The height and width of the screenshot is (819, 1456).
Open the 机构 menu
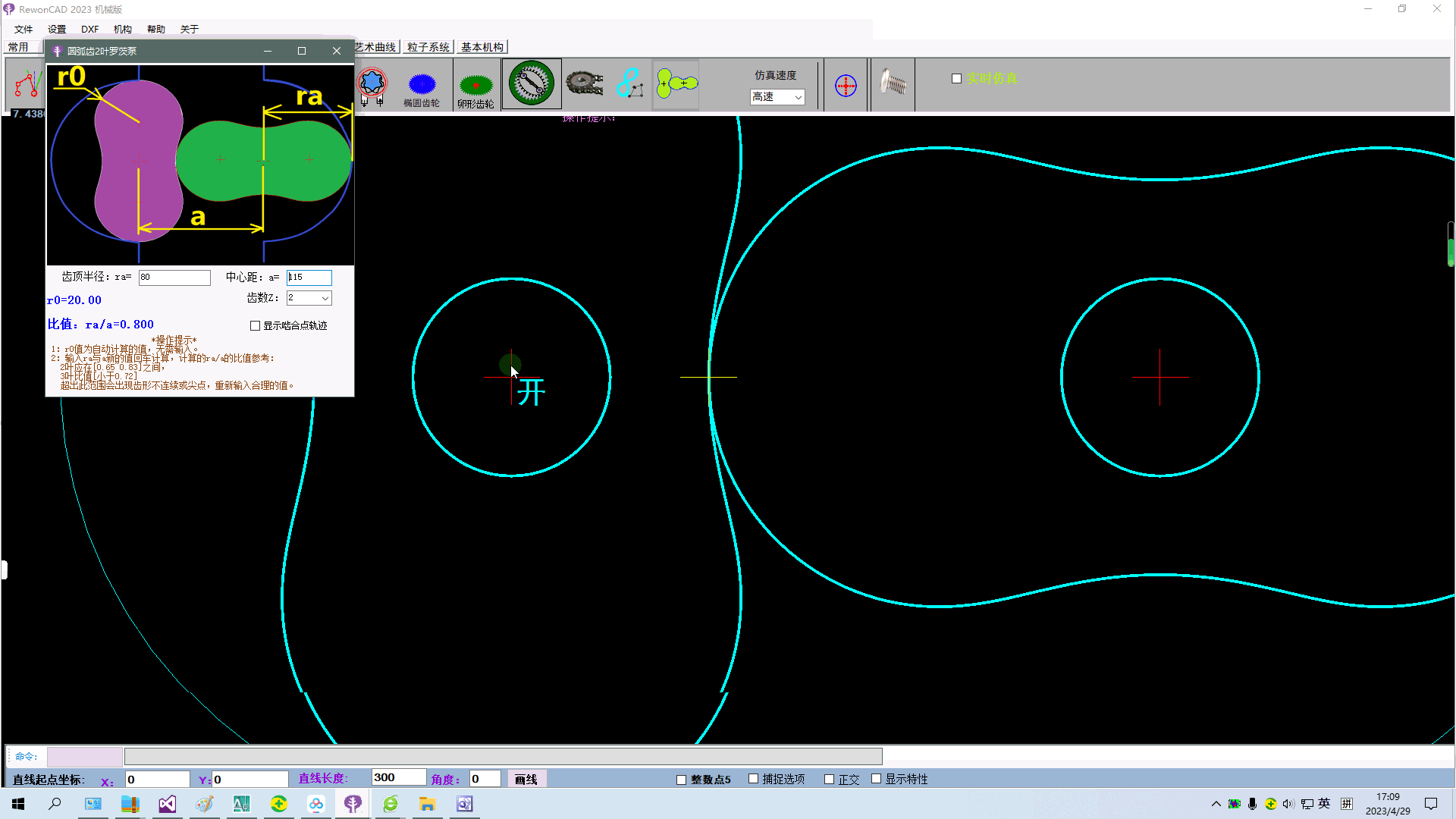[122, 29]
